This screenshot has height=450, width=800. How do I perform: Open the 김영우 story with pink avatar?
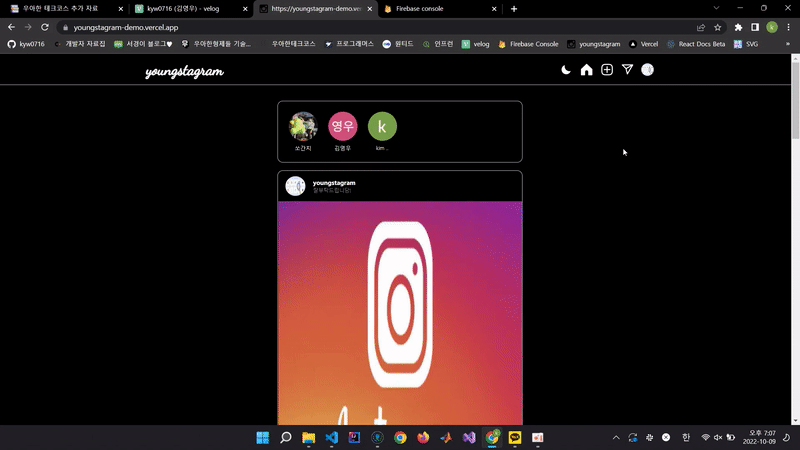(342, 126)
